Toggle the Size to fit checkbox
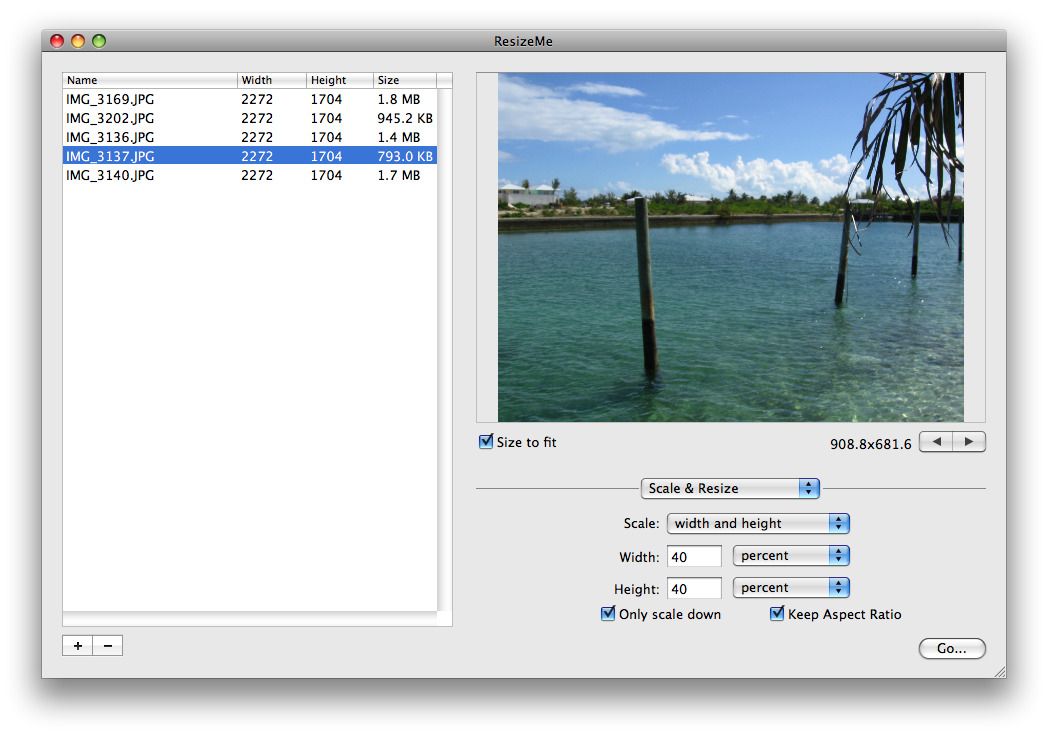This screenshot has width=1050, height=741. coord(487,442)
